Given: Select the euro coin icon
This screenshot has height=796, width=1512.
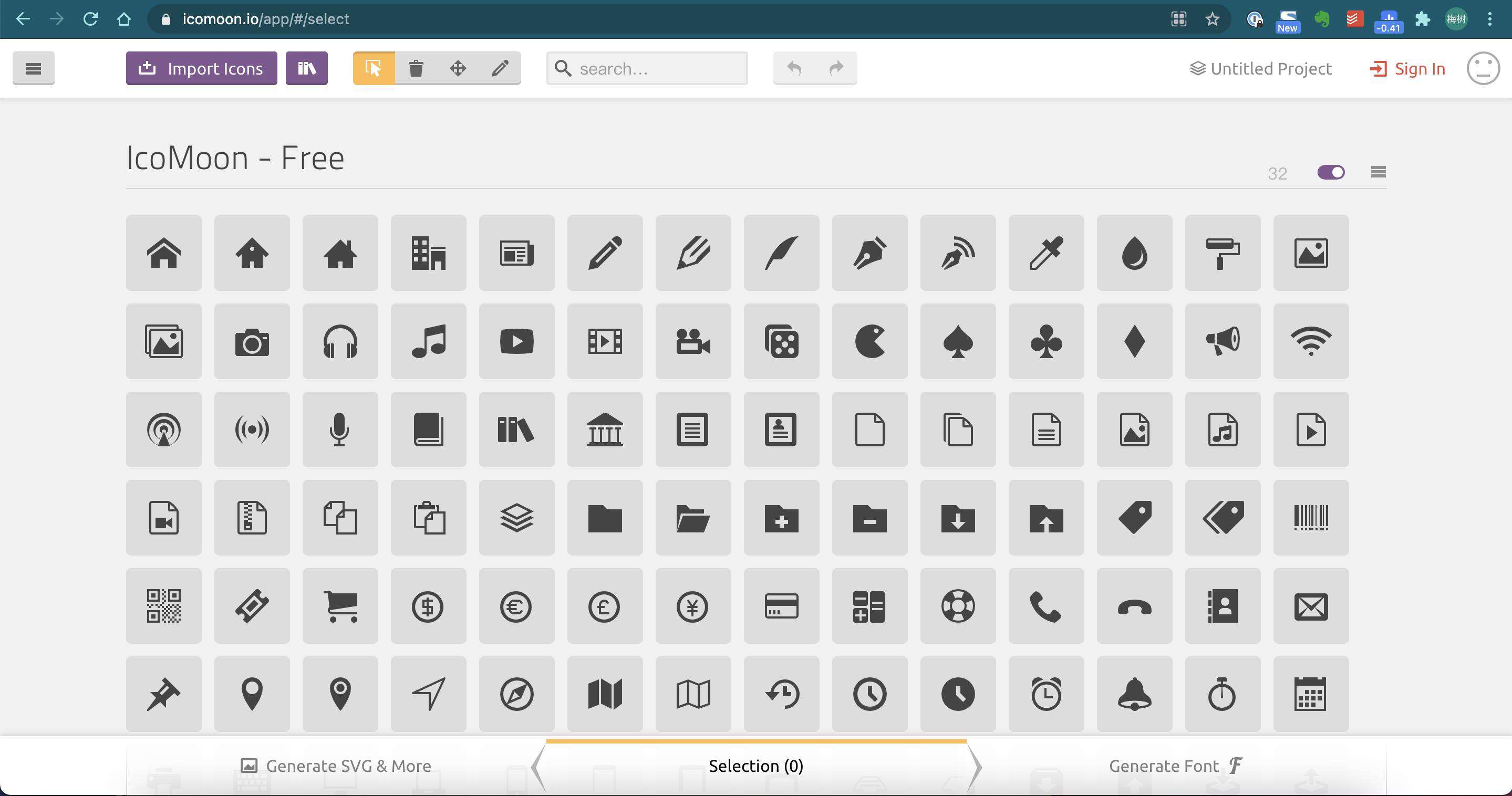Looking at the screenshot, I should (x=516, y=606).
